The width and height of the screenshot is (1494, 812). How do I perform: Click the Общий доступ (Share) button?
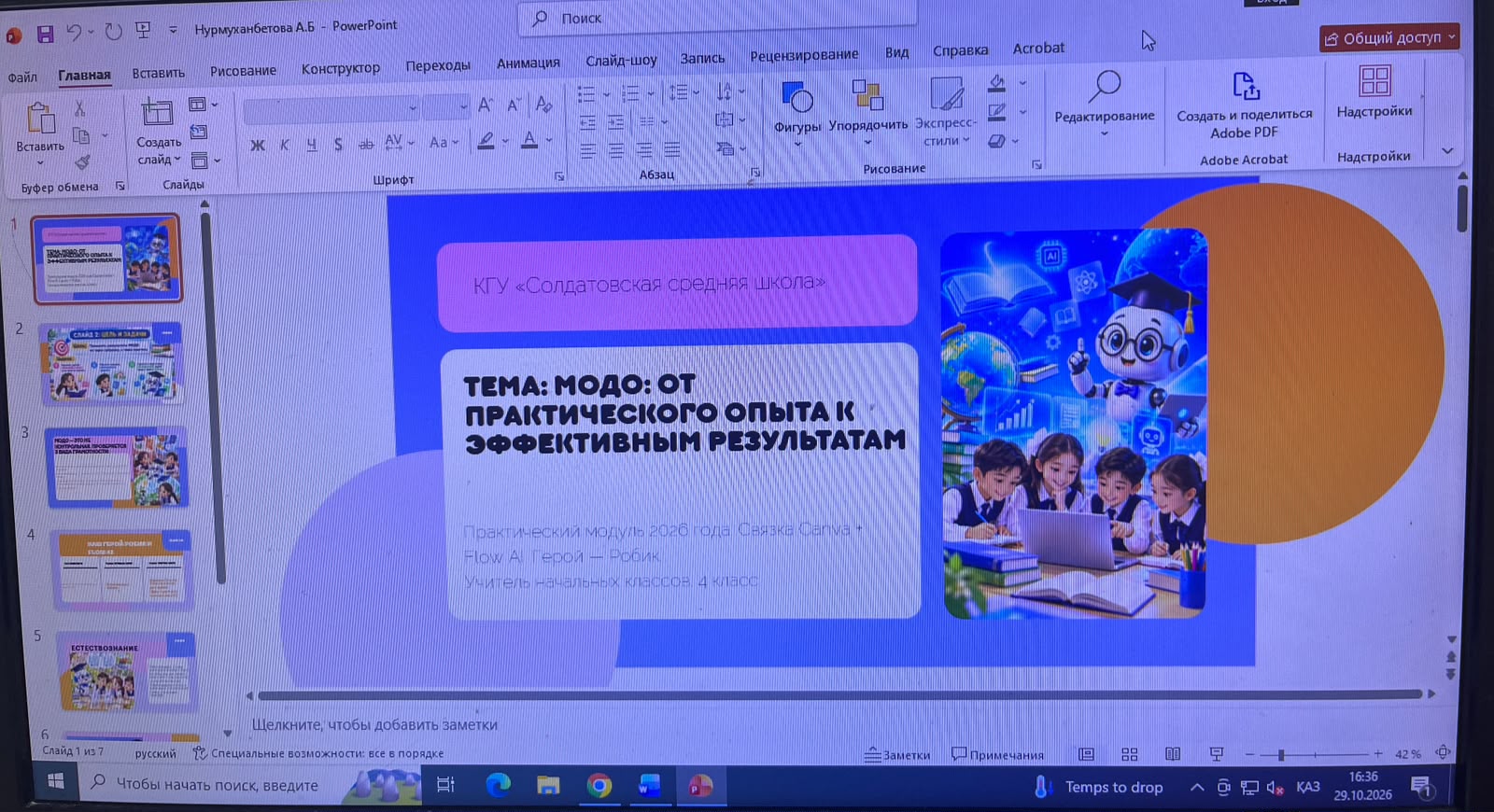[x=1388, y=38]
